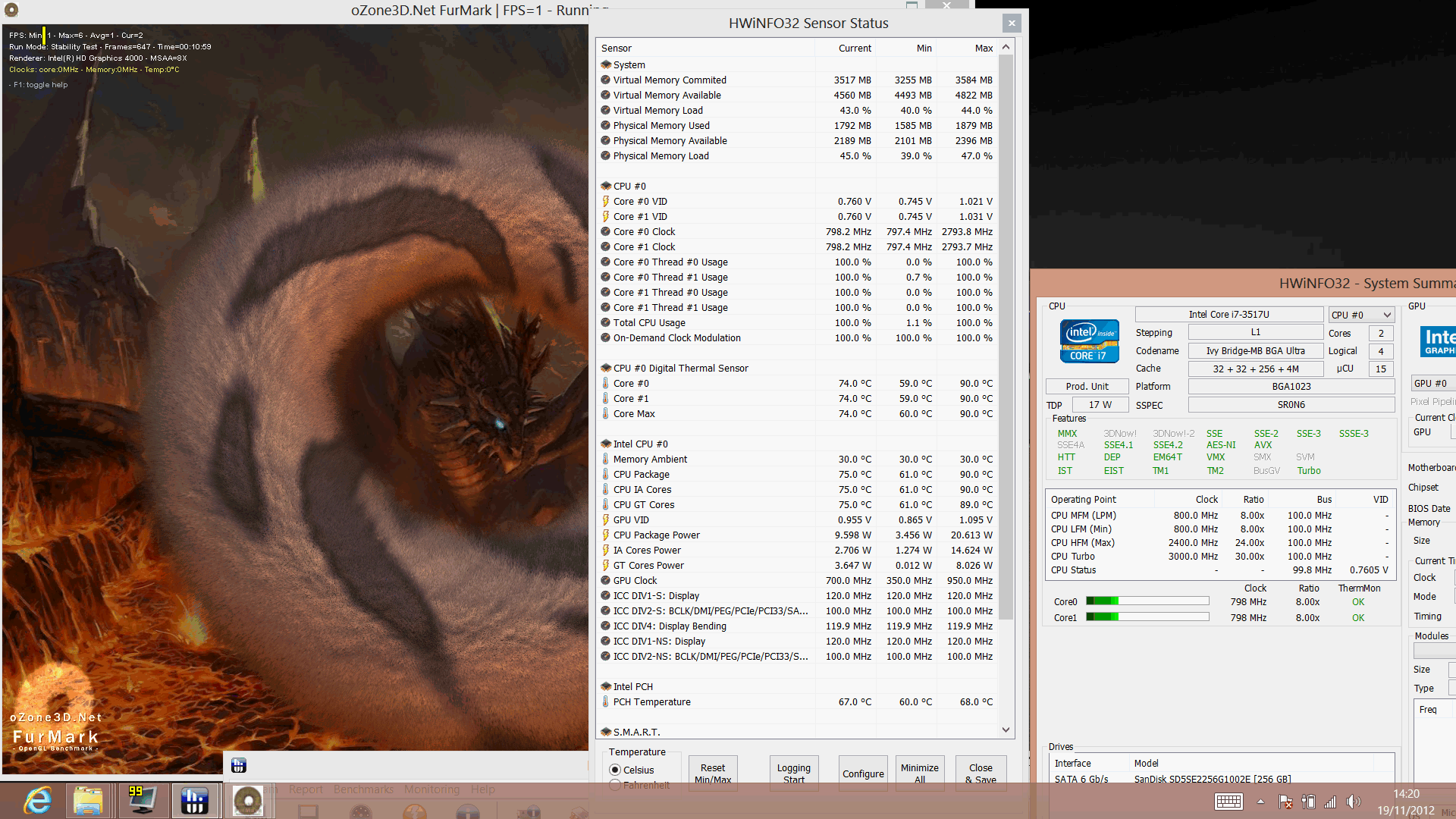Click the Core0 clock progress bar
This screenshot has width=1456, height=819.
pos(1147,601)
